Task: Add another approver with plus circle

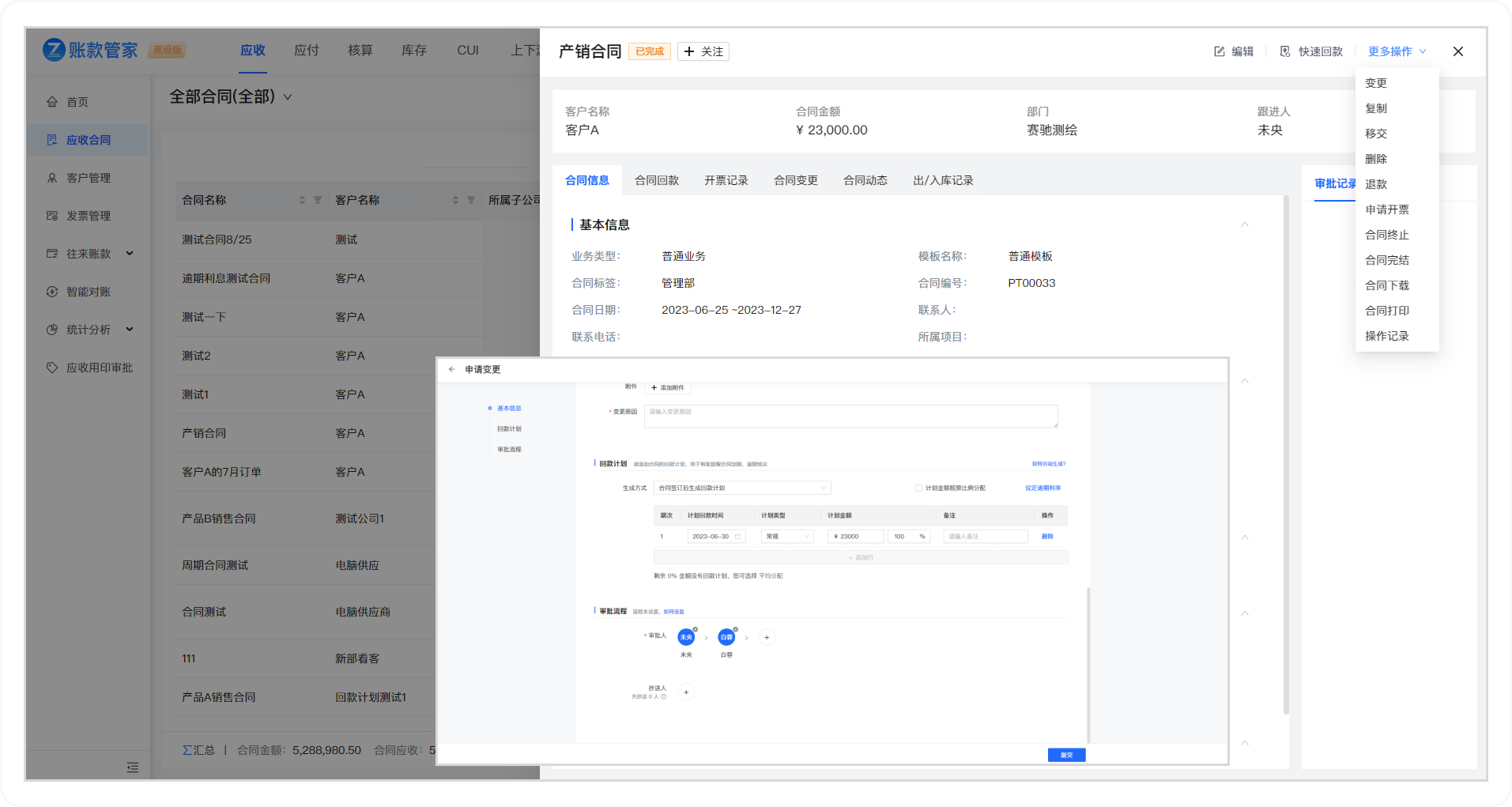Action: pyautogui.click(x=767, y=637)
